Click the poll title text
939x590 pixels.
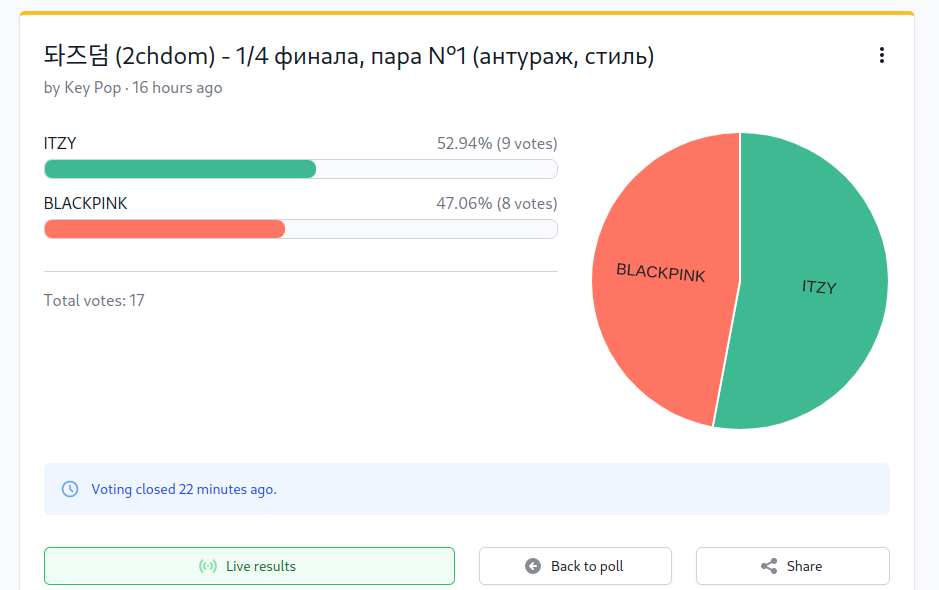(x=349, y=56)
